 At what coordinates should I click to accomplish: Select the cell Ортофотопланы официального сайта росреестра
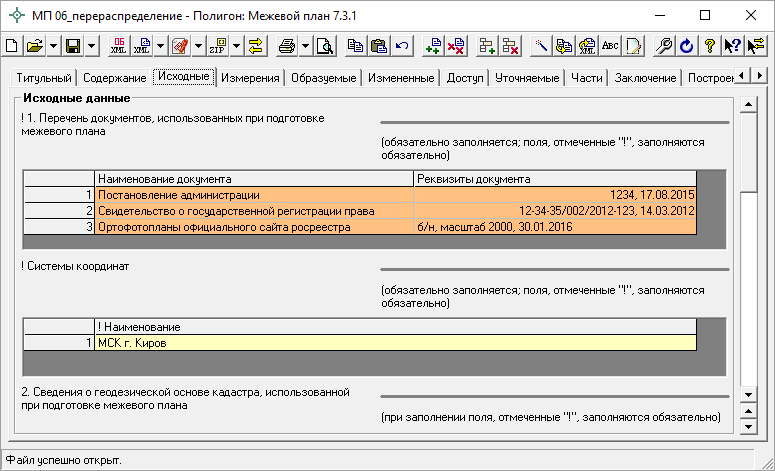pos(254,227)
